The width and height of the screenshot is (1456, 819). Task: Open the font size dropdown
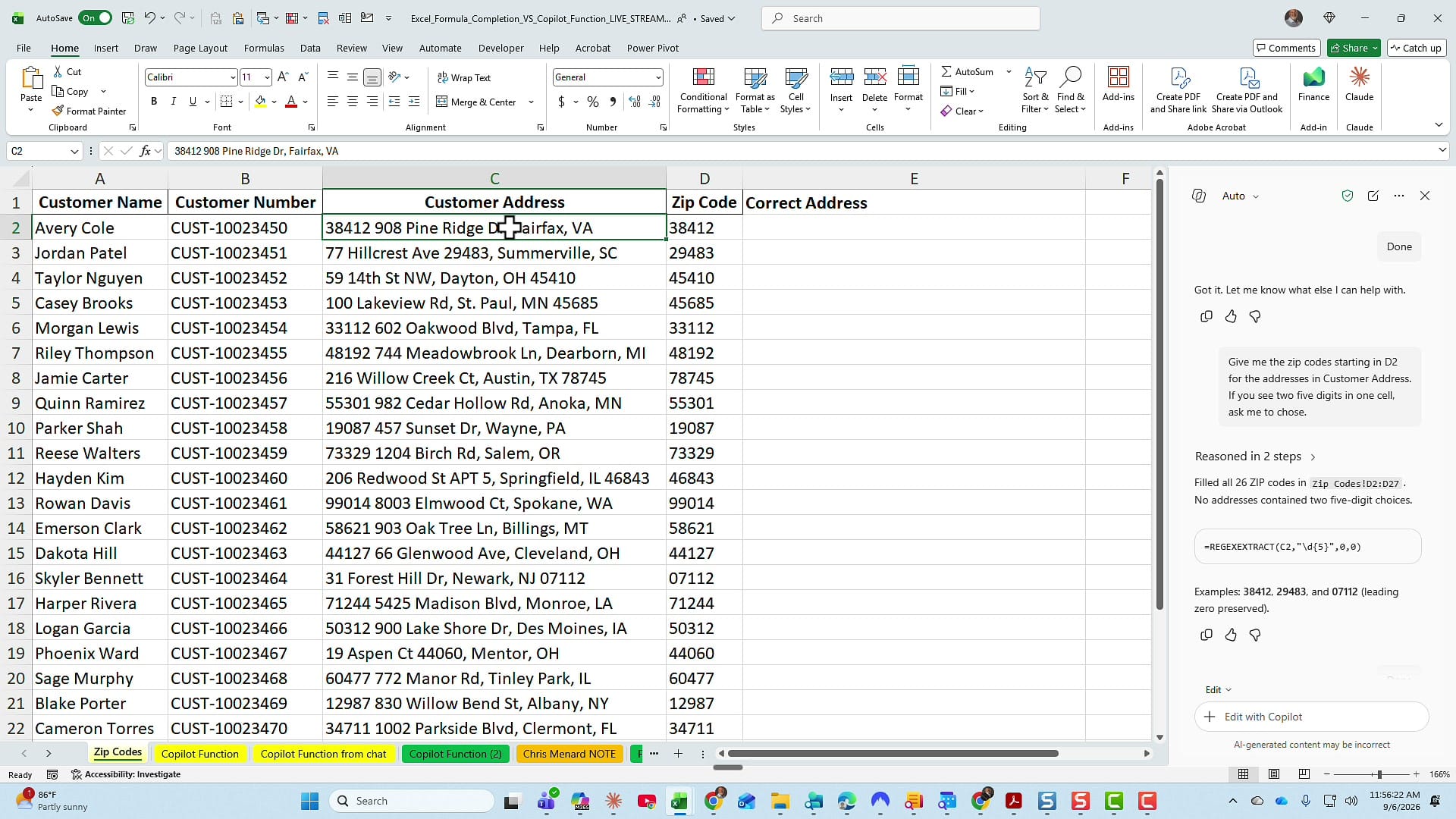(x=267, y=77)
